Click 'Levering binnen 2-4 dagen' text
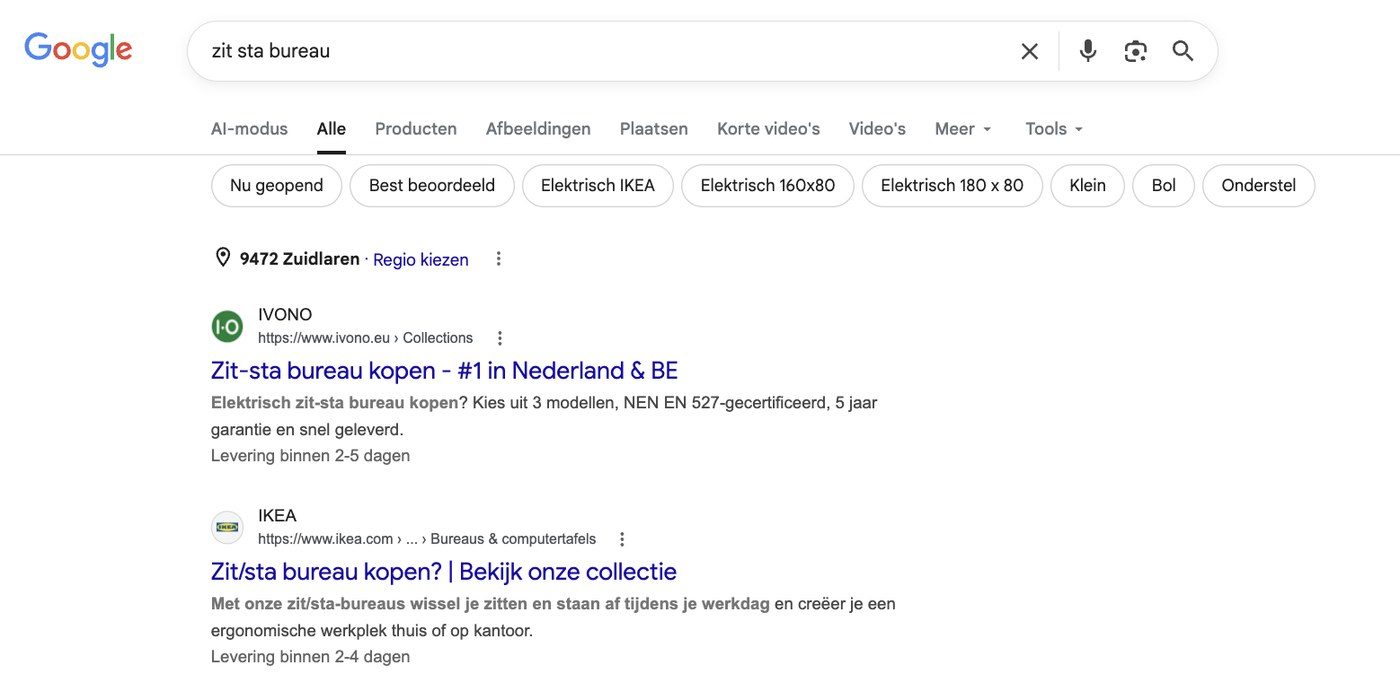The image size is (1400, 700). [x=310, y=657]
